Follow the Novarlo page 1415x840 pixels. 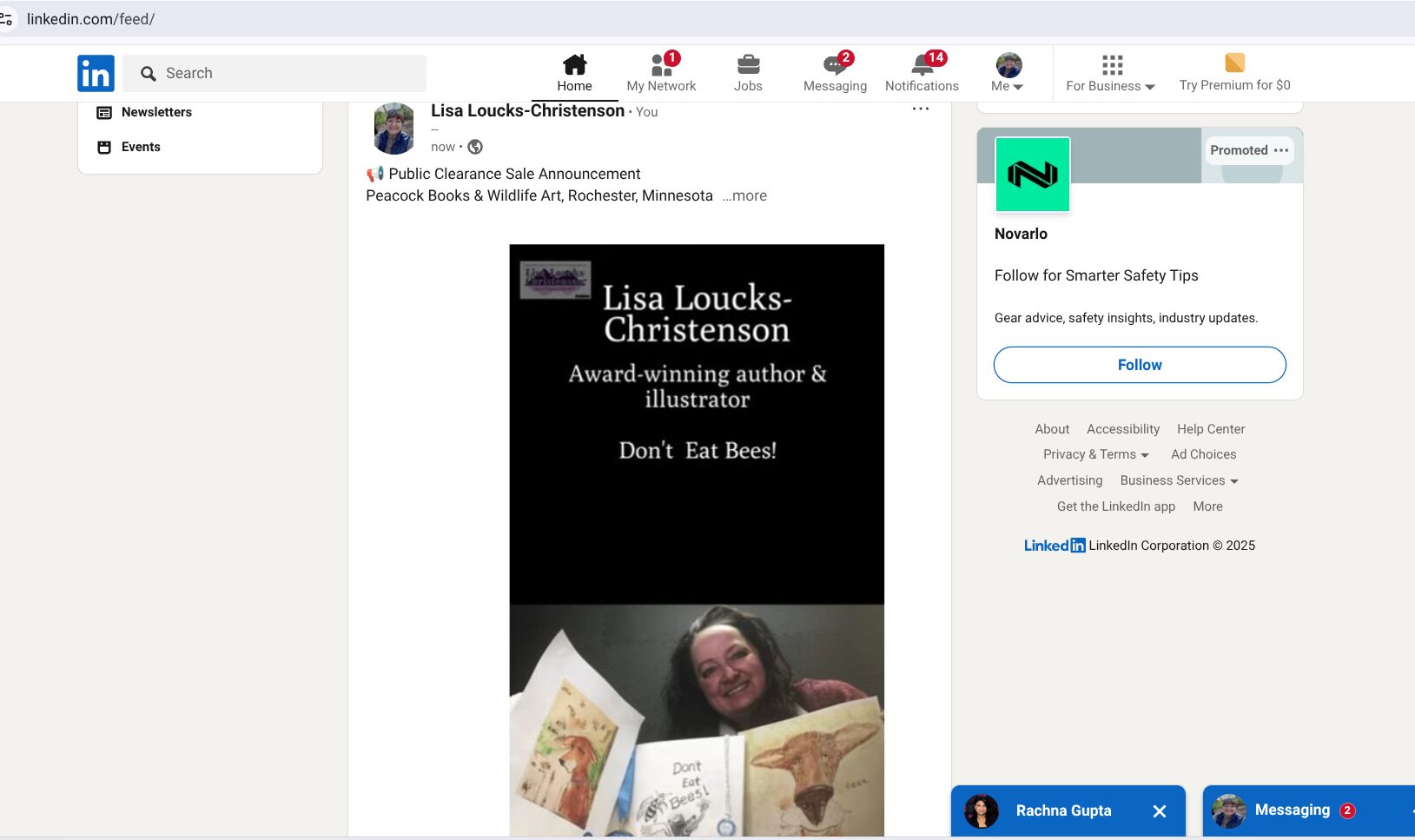(x=1140, y=365)
